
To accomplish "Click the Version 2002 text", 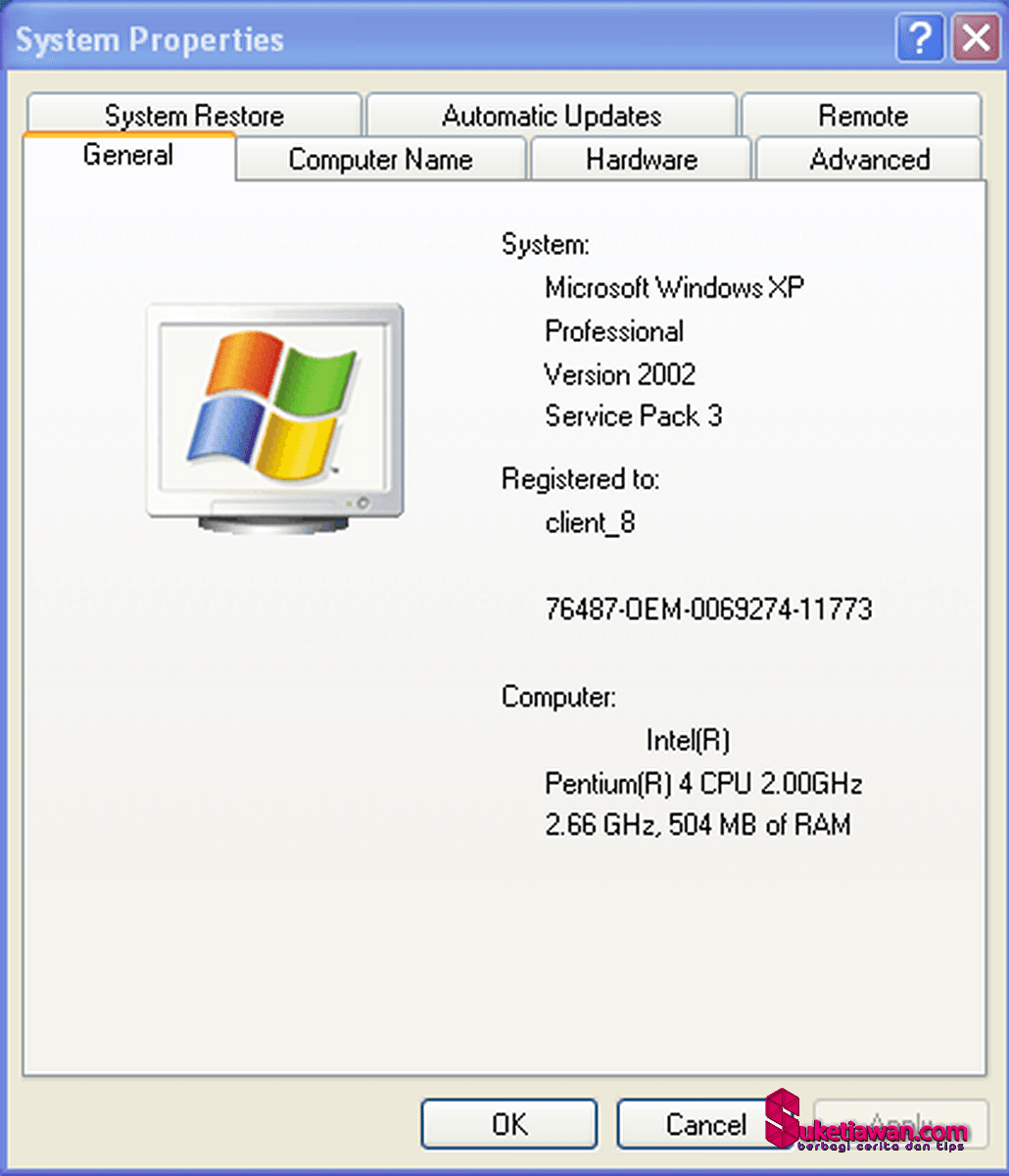I will click(x=620, y=374).
